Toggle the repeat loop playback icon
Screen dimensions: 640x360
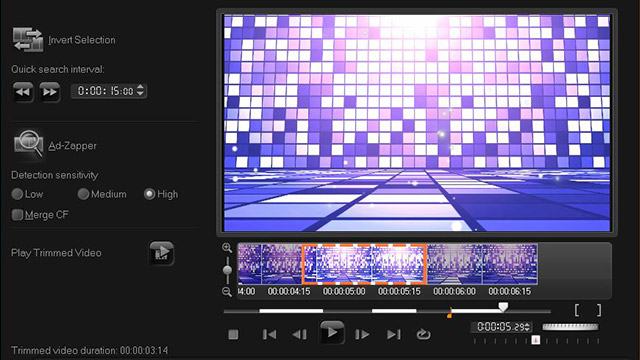(x=423, y=334)
